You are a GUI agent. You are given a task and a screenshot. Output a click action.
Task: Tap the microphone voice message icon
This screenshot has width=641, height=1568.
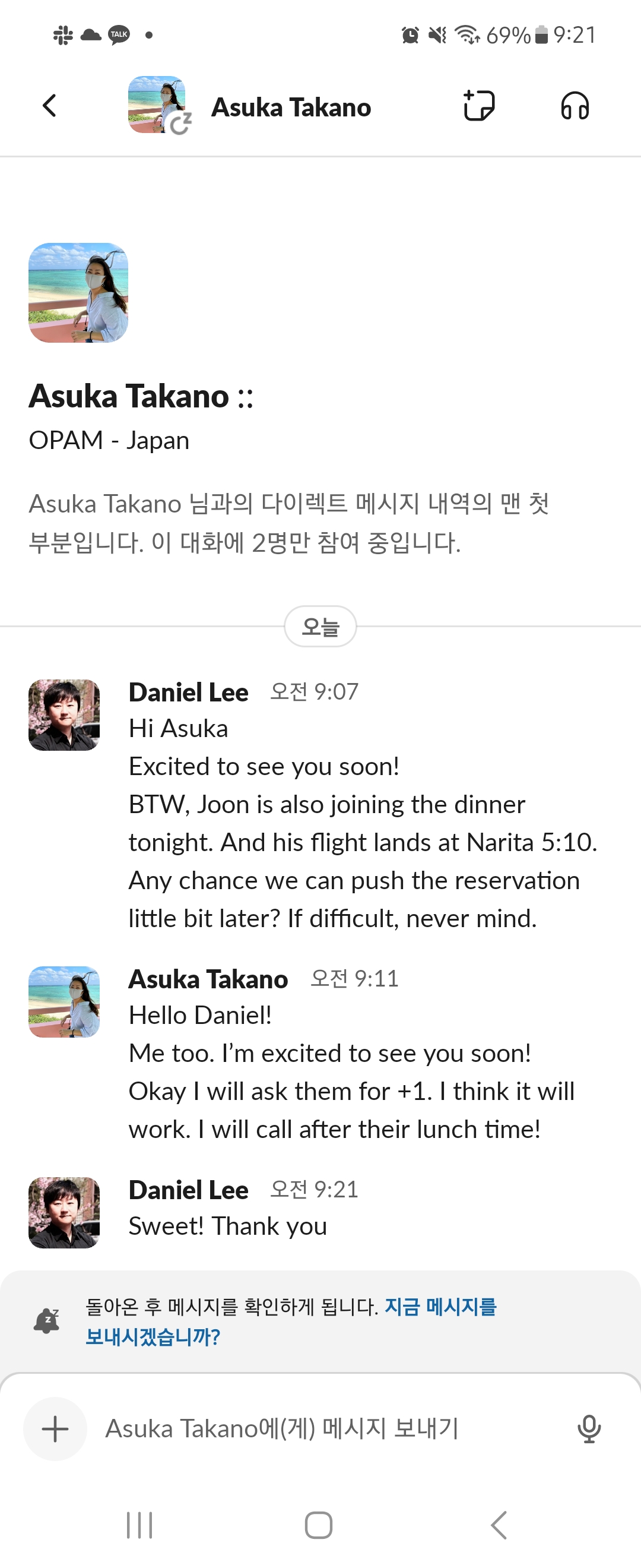(x=588, y=1428)
